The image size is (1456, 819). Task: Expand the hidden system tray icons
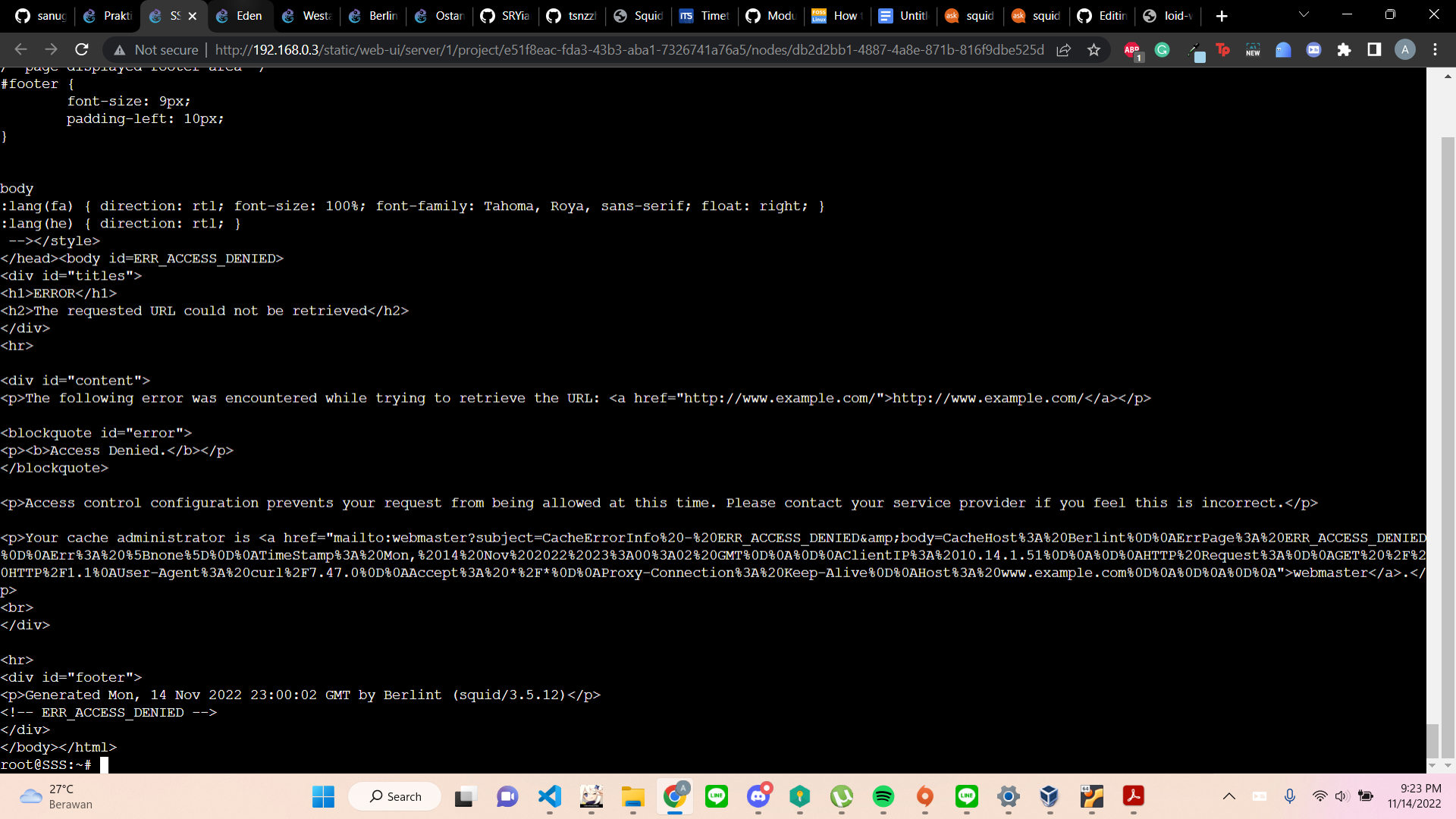[1230, 796]
